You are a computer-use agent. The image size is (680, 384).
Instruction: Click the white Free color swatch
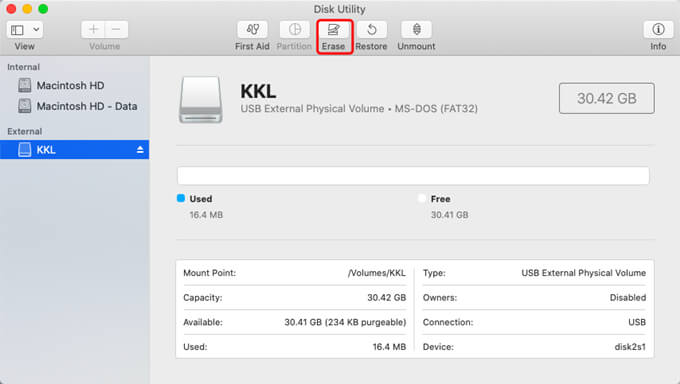click(x=422, y=198)
